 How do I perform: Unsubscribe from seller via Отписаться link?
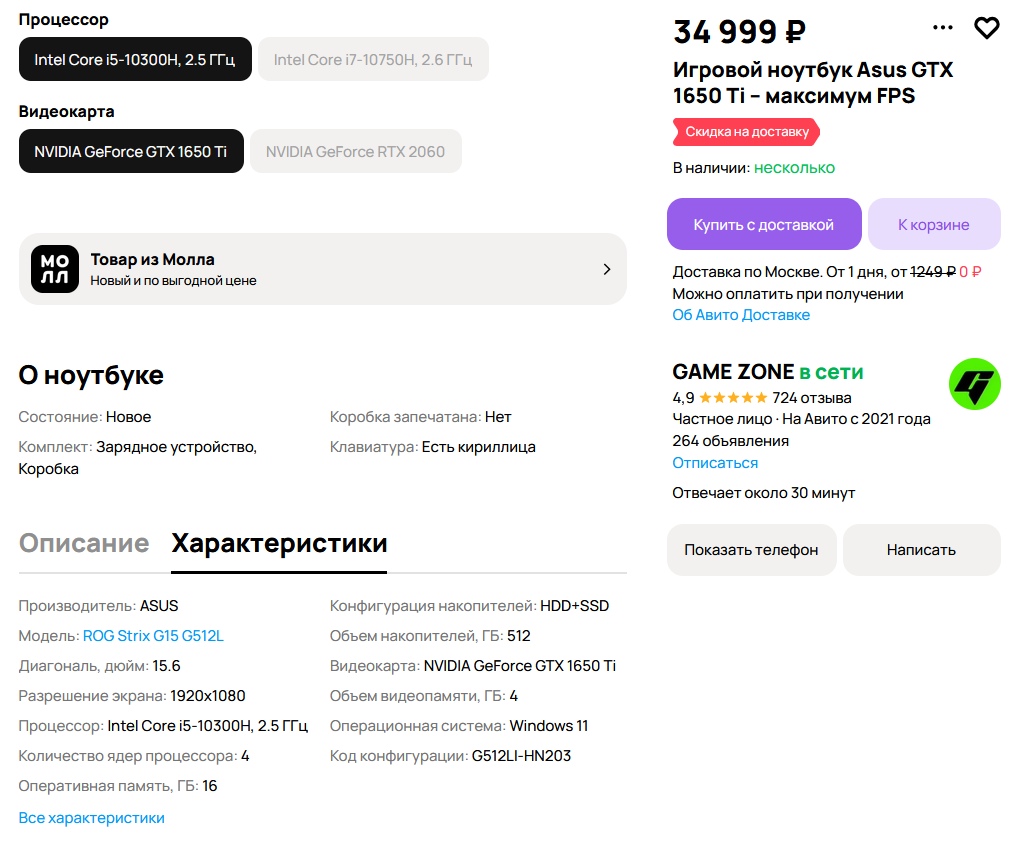point(715,463)
